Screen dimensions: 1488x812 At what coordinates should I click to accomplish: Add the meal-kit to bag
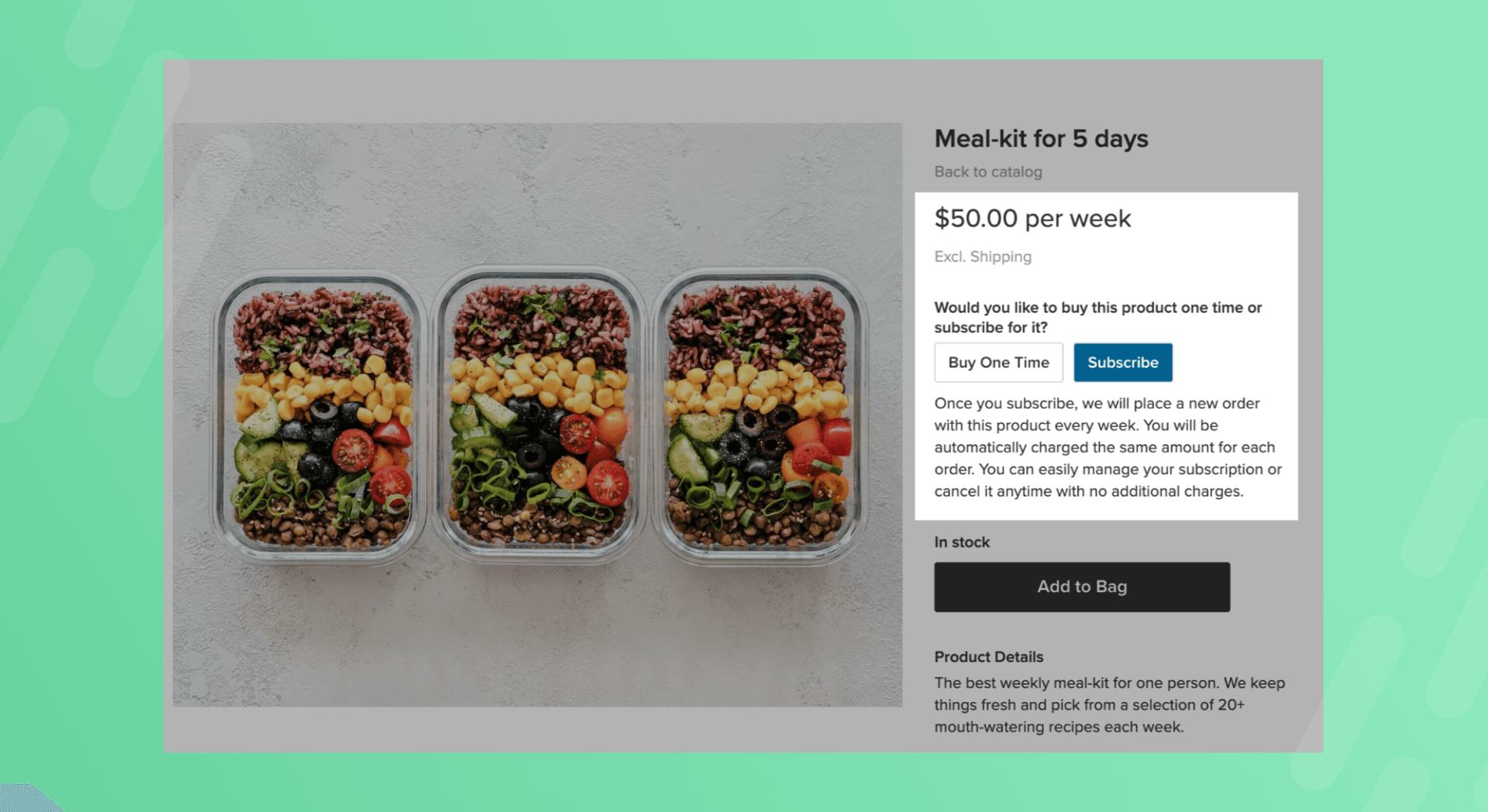pos(1082,587)
